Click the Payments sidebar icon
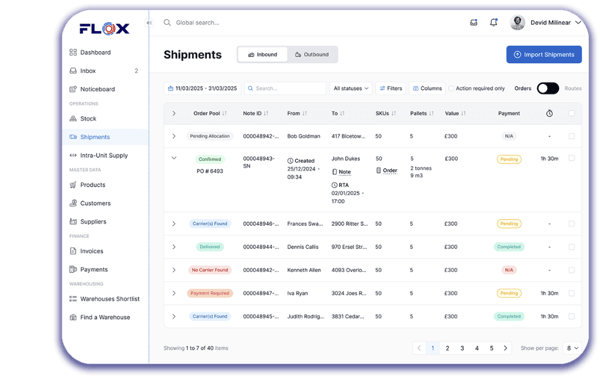The width and height of the screenshot is (600, 378). pos(73,269)
